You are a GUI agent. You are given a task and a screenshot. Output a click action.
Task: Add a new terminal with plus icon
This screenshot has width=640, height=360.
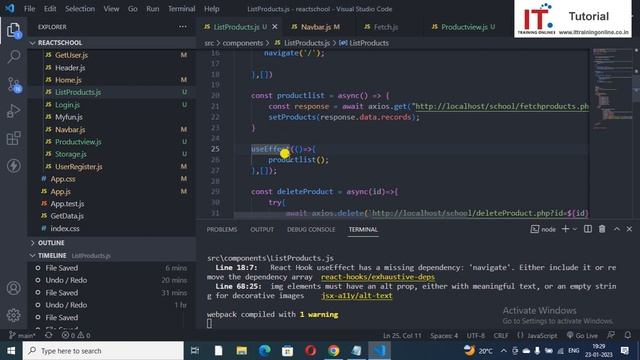click(565, 229)
